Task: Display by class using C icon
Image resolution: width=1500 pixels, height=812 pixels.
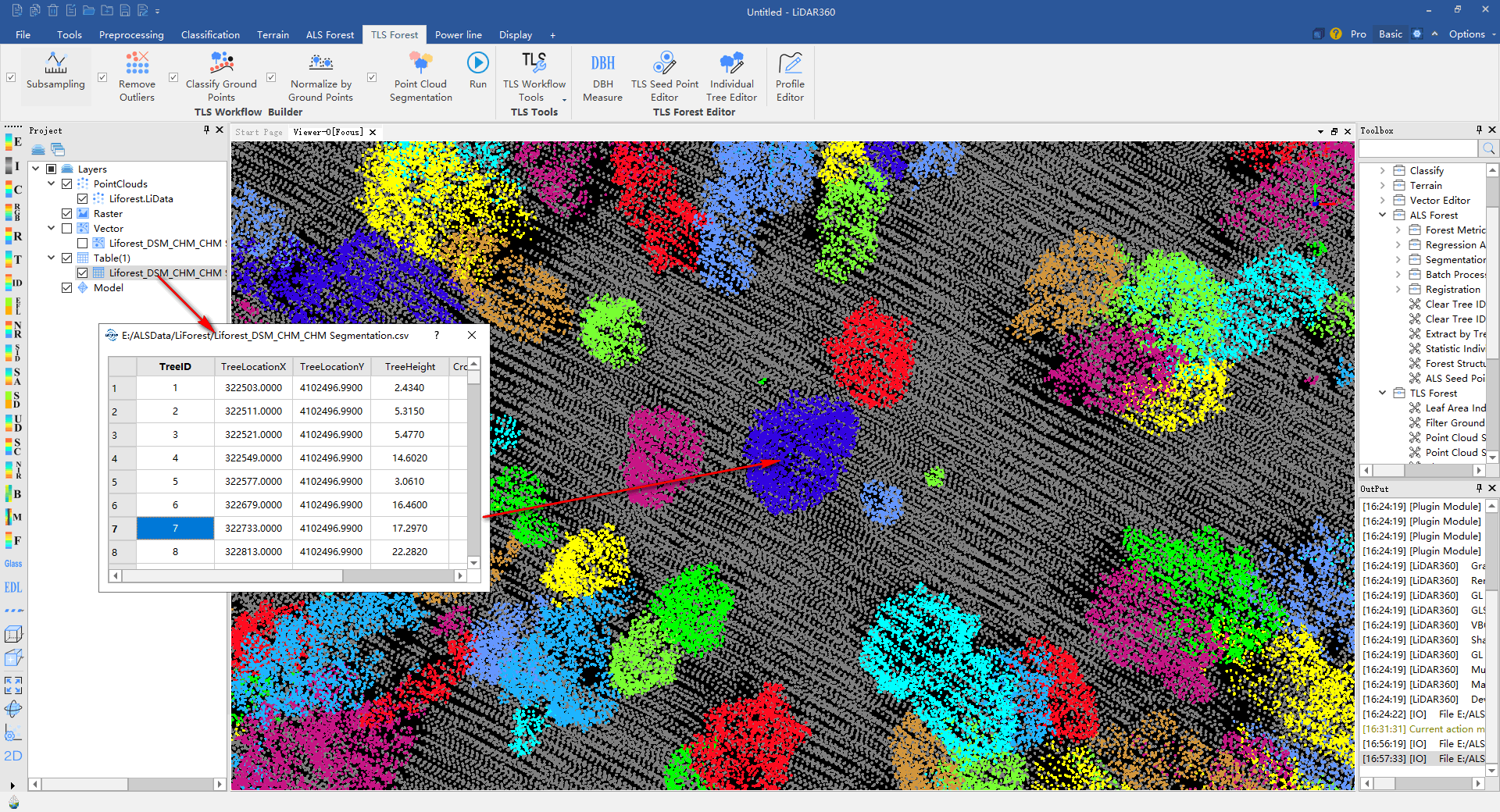Action: pyautogui.click(x=13, y=189)
